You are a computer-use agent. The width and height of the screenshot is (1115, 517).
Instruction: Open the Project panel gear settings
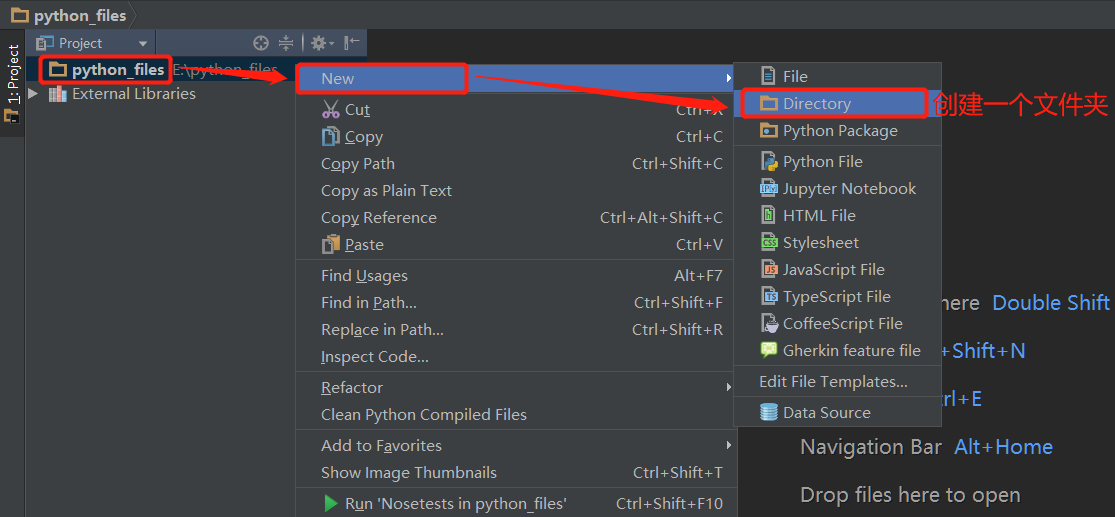(319, 43)
